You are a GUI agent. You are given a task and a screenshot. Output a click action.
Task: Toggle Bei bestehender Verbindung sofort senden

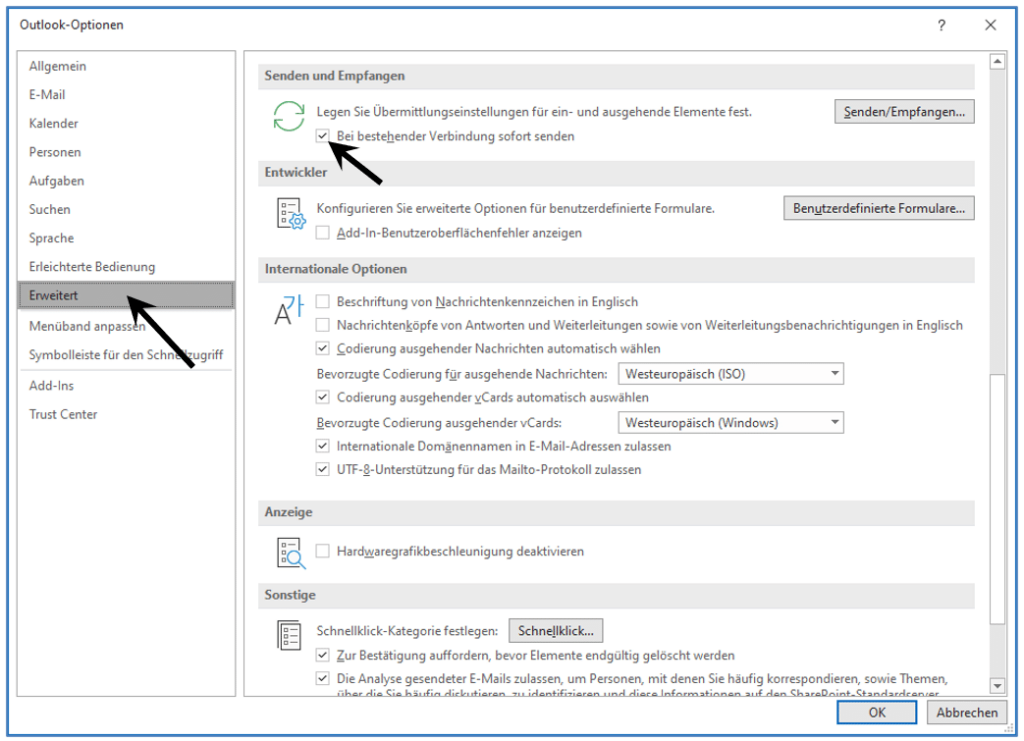pyautogui.click(x=323, y=136)
